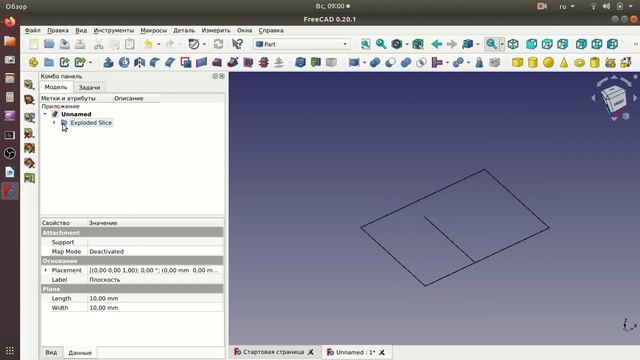Screen dimensions: 640x360
Task: Open the Инструменты menu
Action: (x=113, y=30)
